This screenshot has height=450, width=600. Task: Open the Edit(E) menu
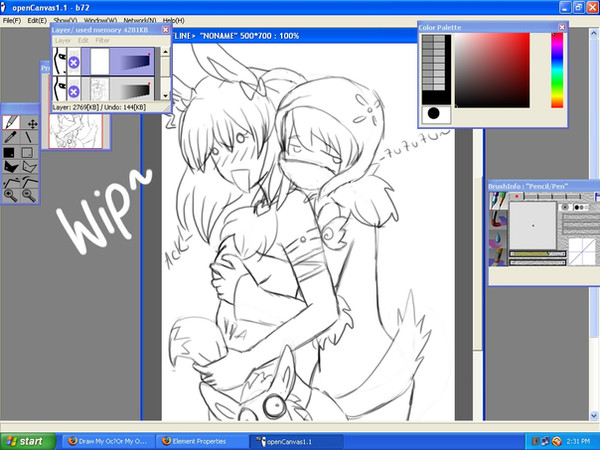37,21
